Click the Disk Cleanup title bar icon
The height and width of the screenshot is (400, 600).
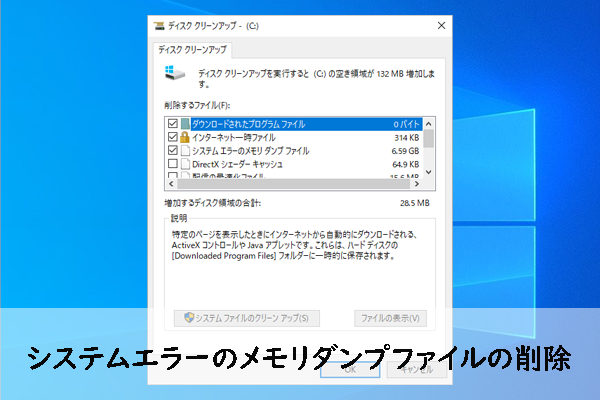click(159, 26)
